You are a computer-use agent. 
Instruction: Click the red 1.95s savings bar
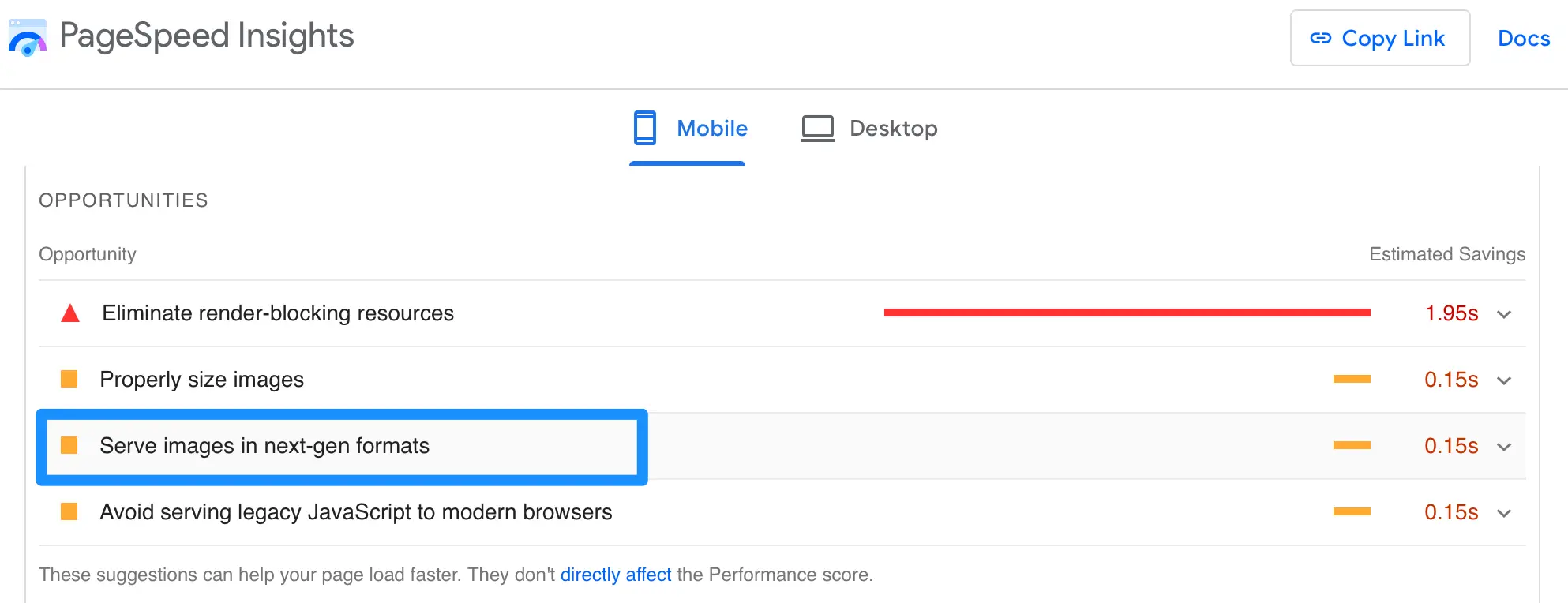pyautogui.click(x=1127, y=313)
